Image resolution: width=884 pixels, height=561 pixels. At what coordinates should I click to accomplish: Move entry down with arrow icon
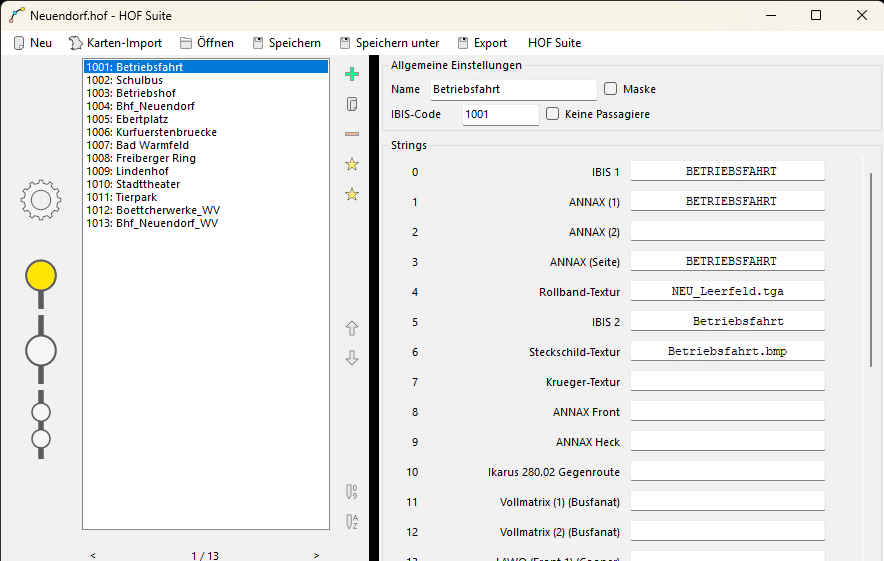pos(352,358)
